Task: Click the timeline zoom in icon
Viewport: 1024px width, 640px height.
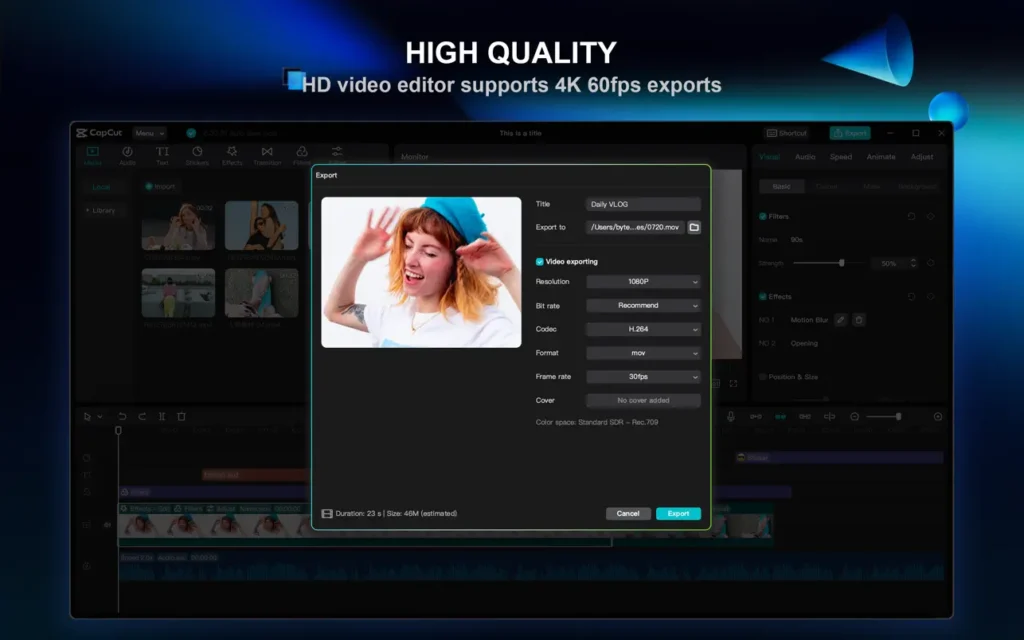Action: 938,417
